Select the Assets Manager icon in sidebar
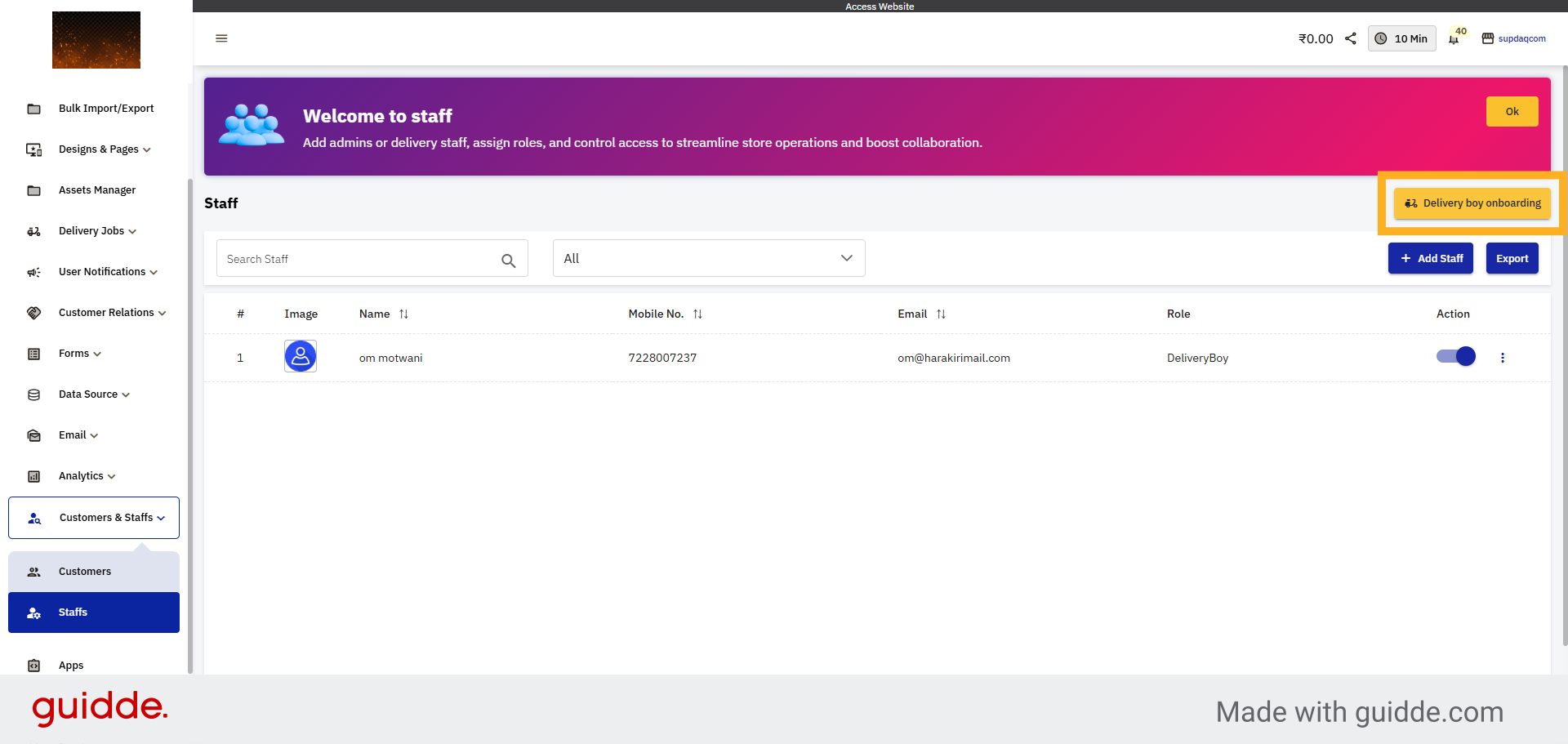 point(33,189)
